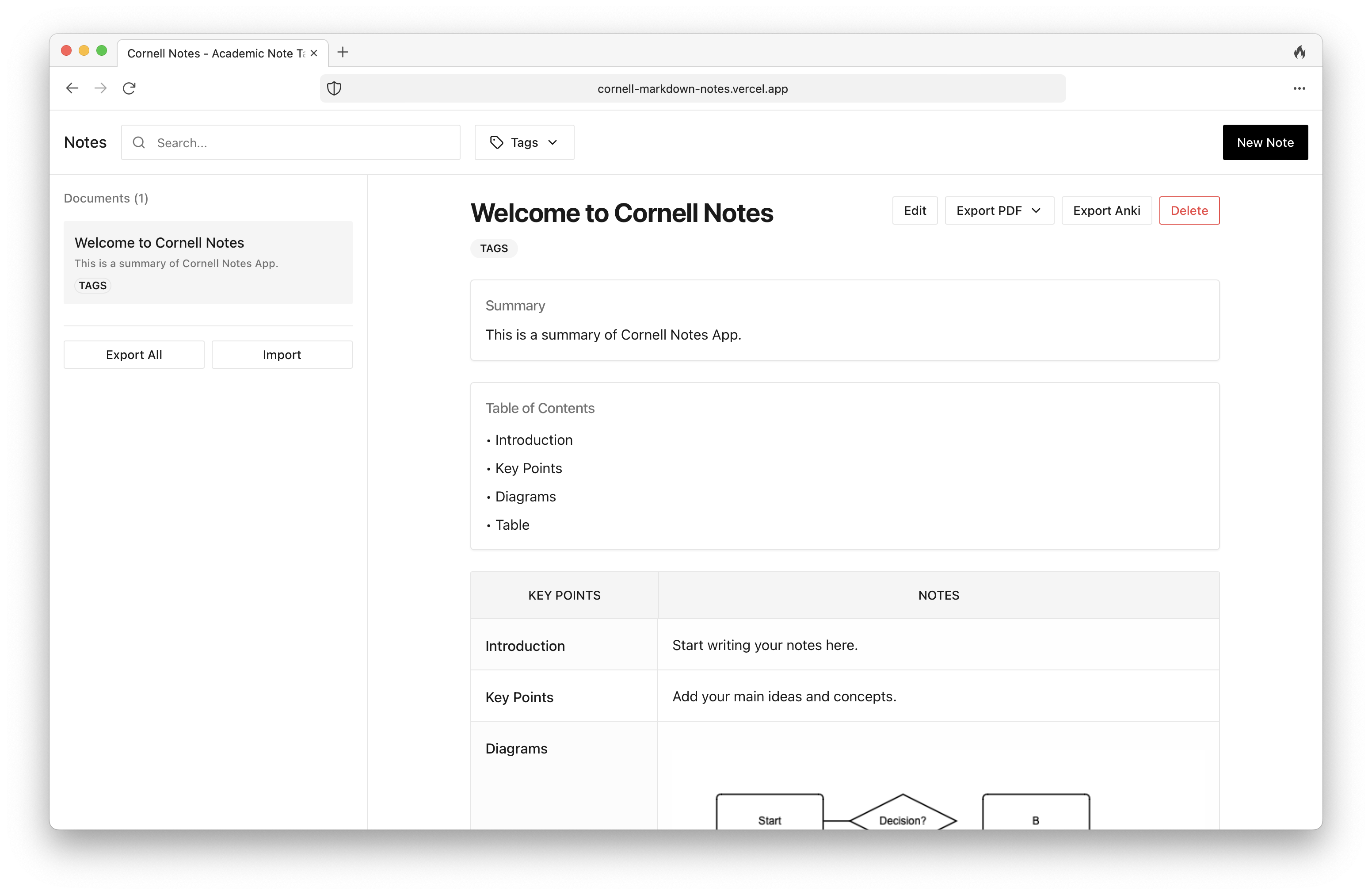Jump to Diagrams in Table of Contents
Image resolution: width=1372 pixels, height=895 pixels.
pos(525,497)
